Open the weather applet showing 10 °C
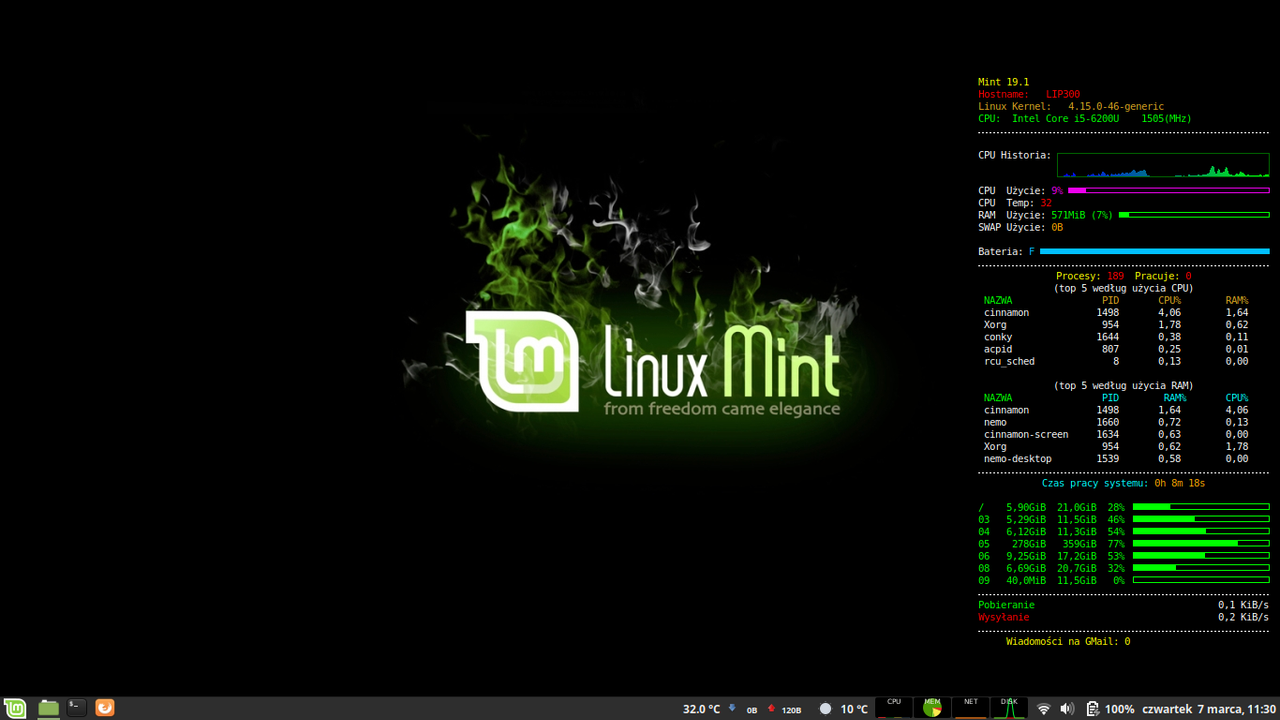 coord(844,709)
